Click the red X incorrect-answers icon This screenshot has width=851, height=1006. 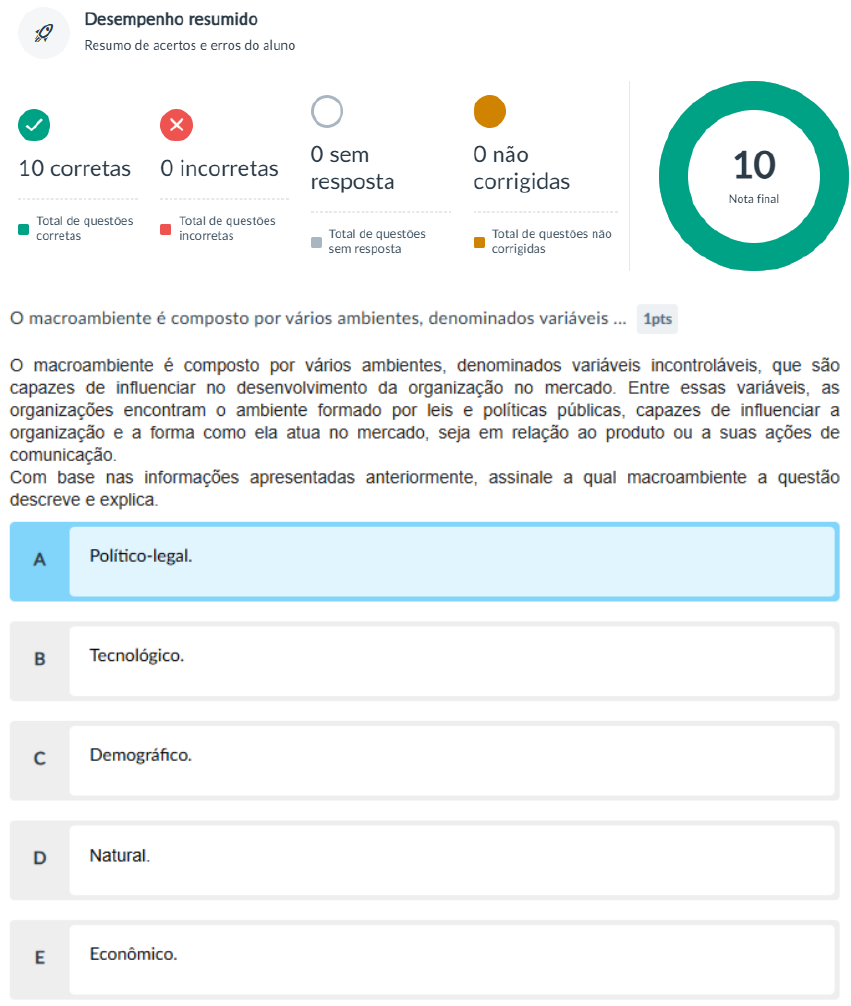[x=177, y=125]
